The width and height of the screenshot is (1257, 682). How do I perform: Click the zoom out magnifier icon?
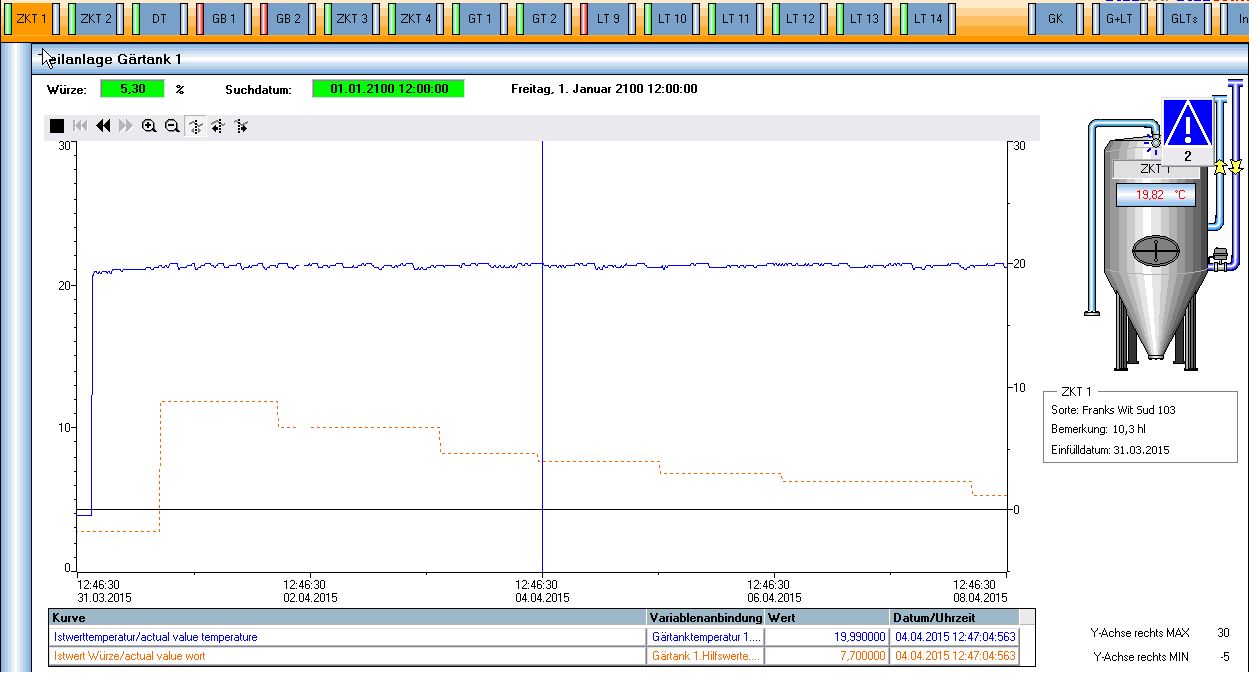172,126
